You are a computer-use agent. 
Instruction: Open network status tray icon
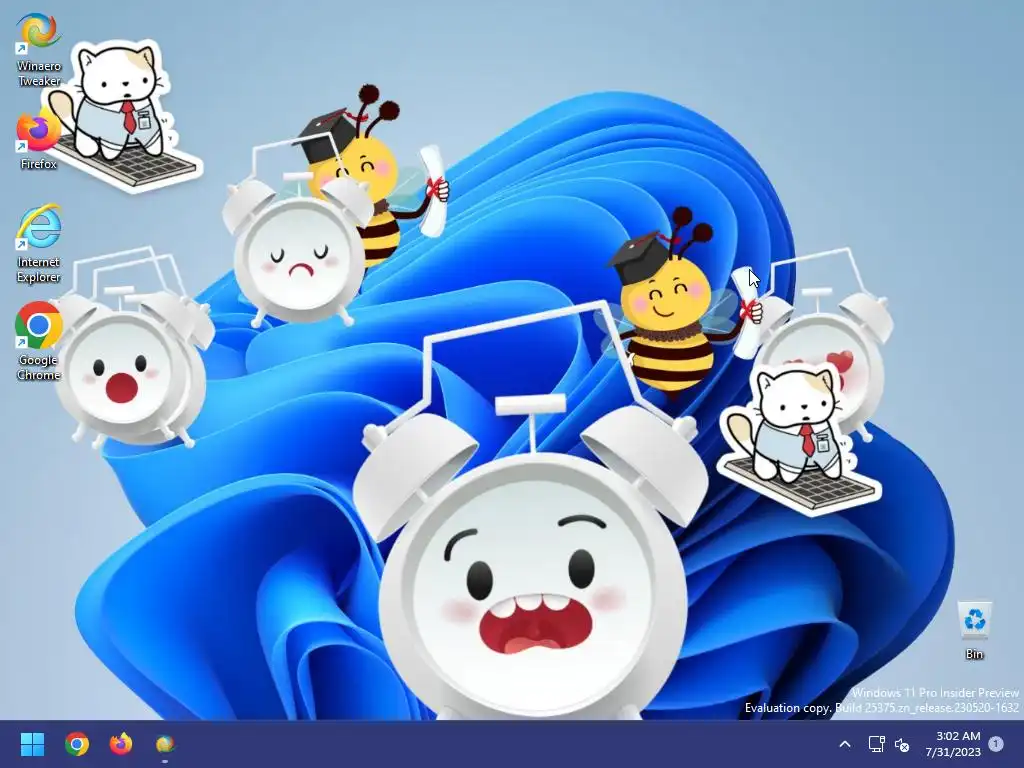pos(876,744)
